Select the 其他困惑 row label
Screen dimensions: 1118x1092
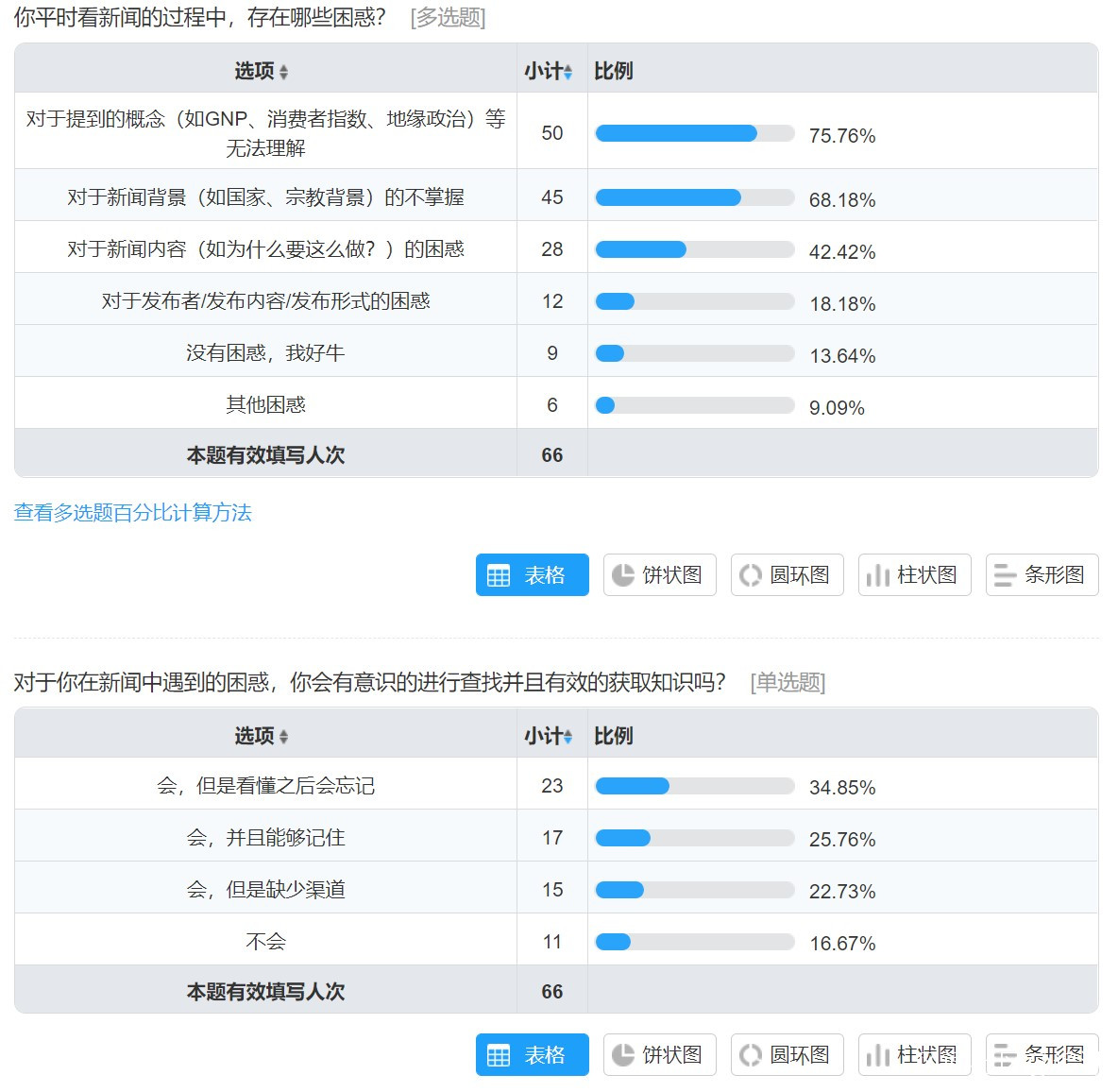(265, 404)
